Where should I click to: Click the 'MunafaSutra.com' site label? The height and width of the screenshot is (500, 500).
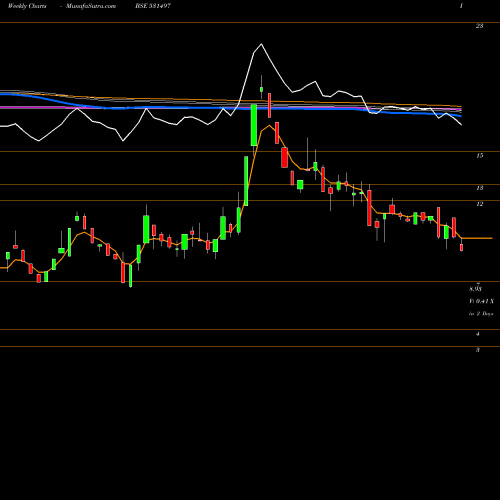pyautogui.click(x=91, y=6)
